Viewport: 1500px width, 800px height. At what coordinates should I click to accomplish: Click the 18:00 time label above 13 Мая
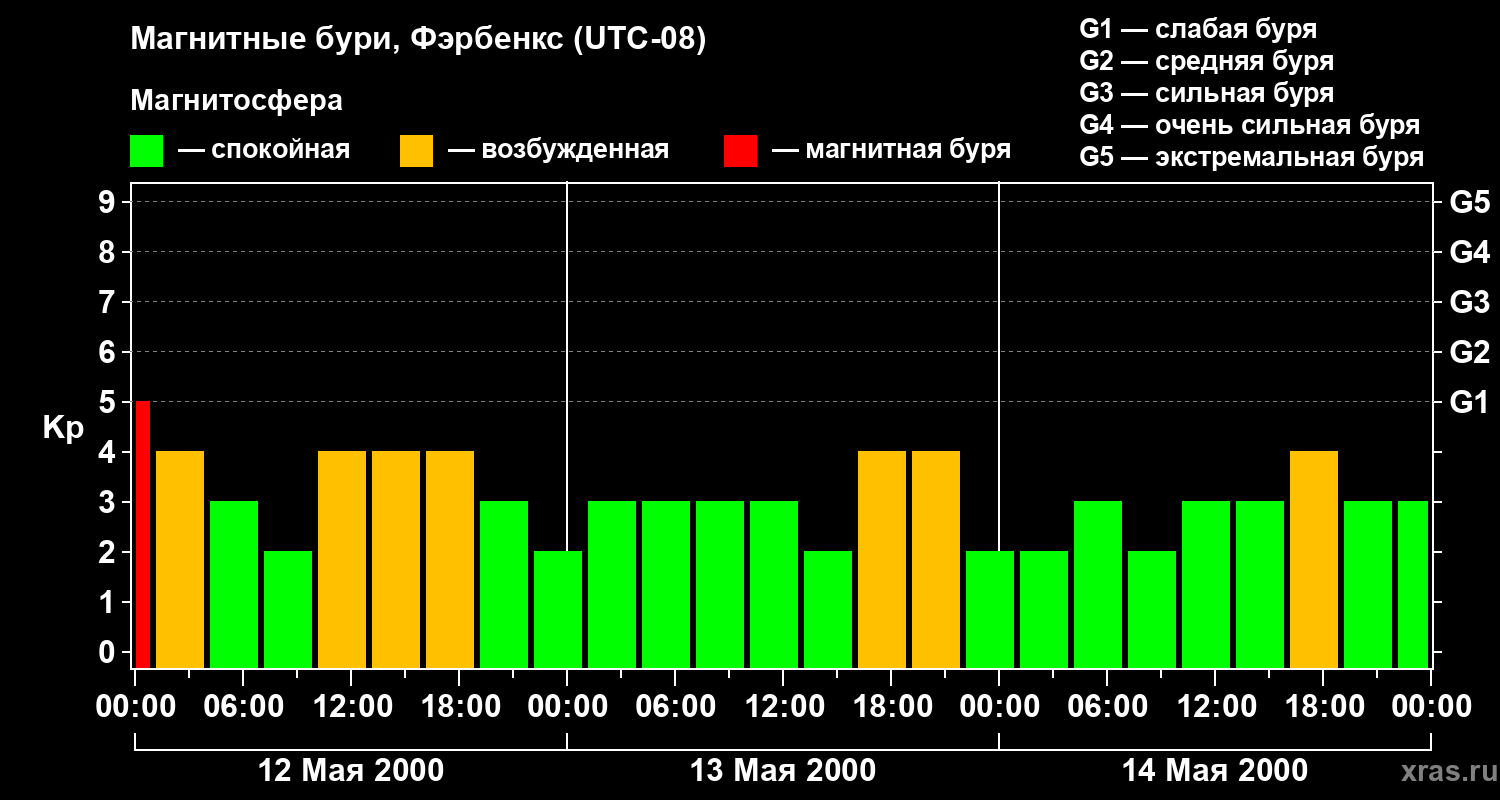tap(891, 707)
